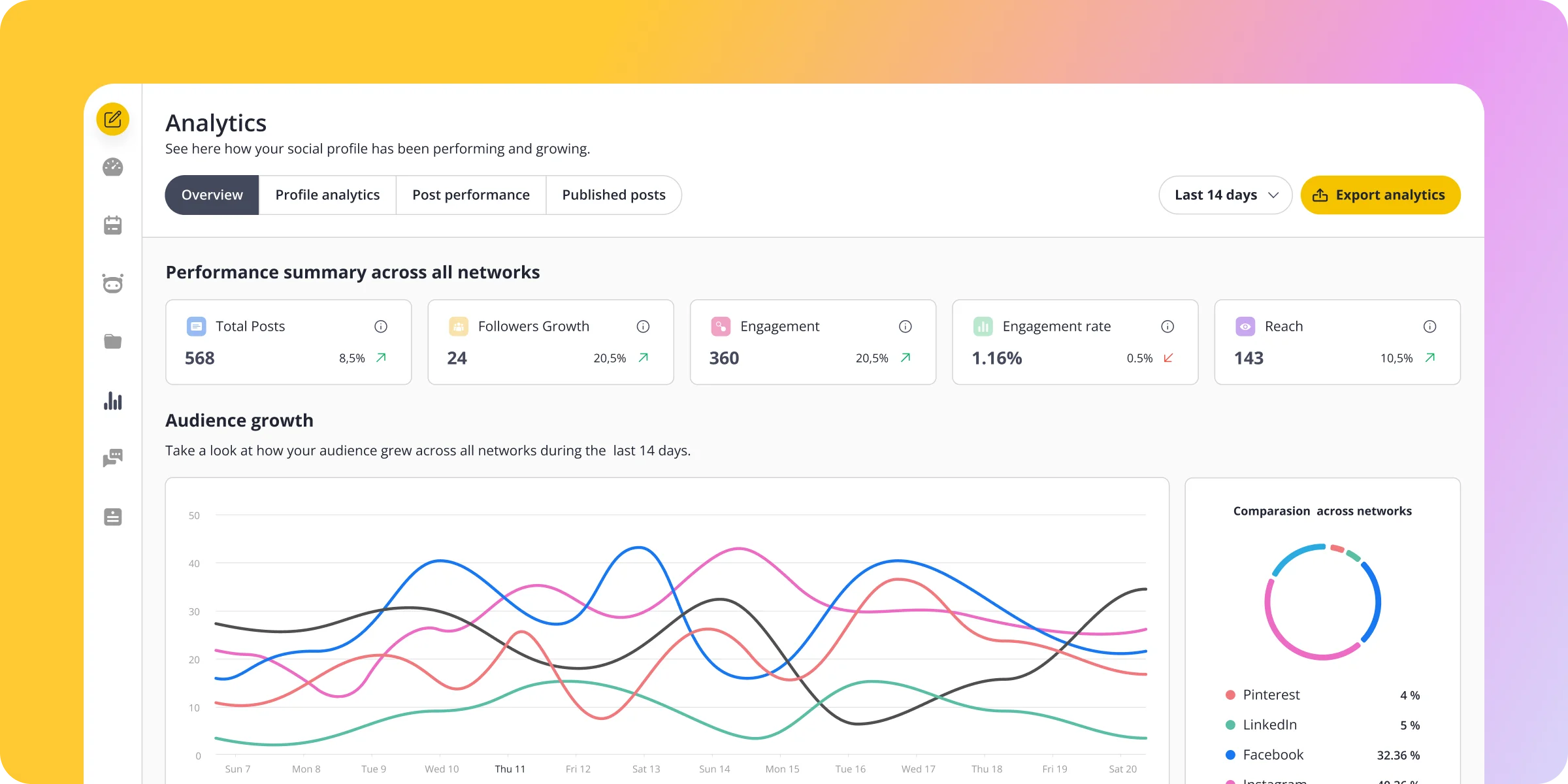The height and width of the screenshot is (784, 1568).
Task: Click the Pinterest legend color dot
Action: pos(1230,695)
